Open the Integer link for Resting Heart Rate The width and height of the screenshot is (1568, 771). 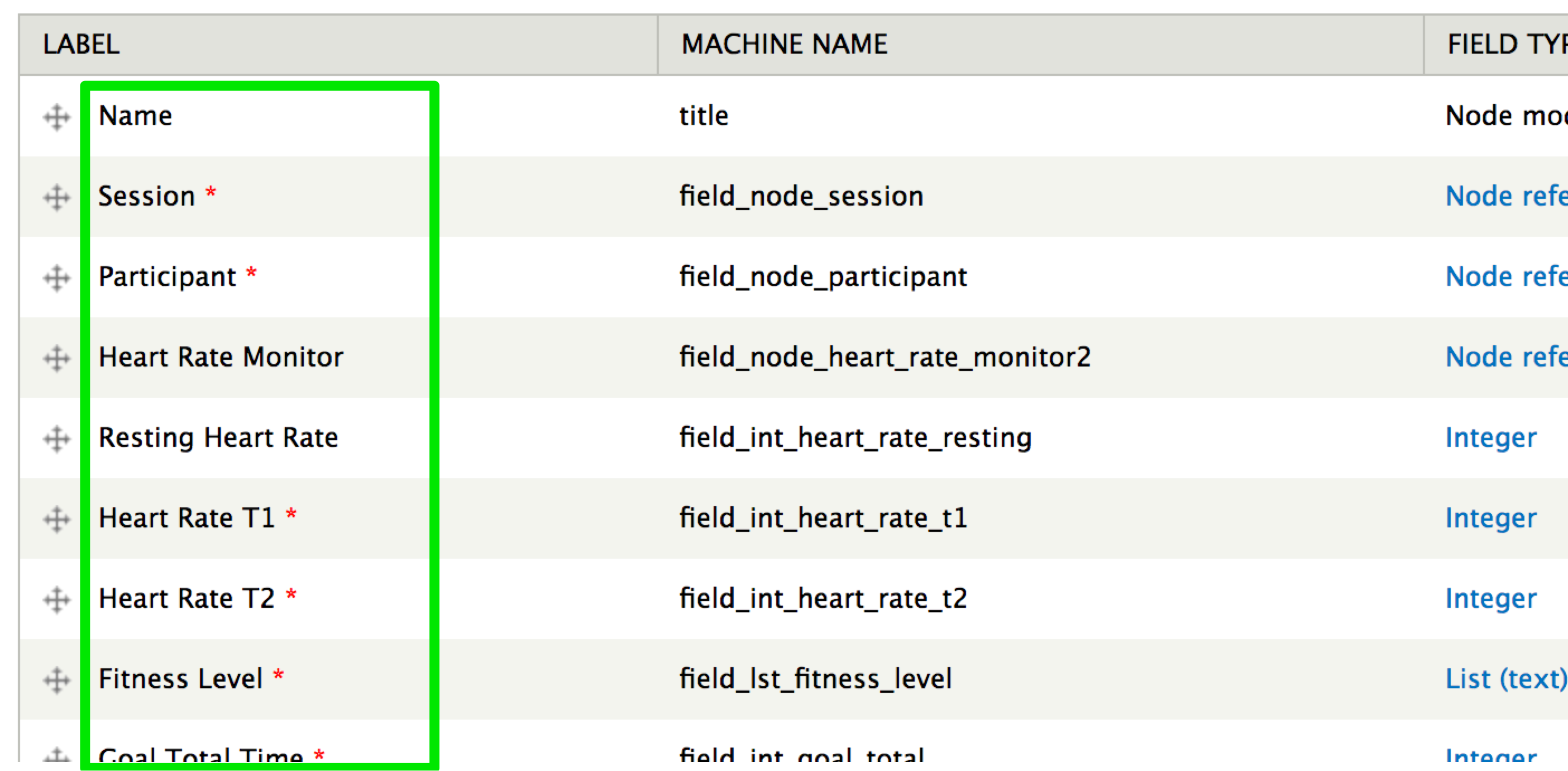[x=1491, y=438]
